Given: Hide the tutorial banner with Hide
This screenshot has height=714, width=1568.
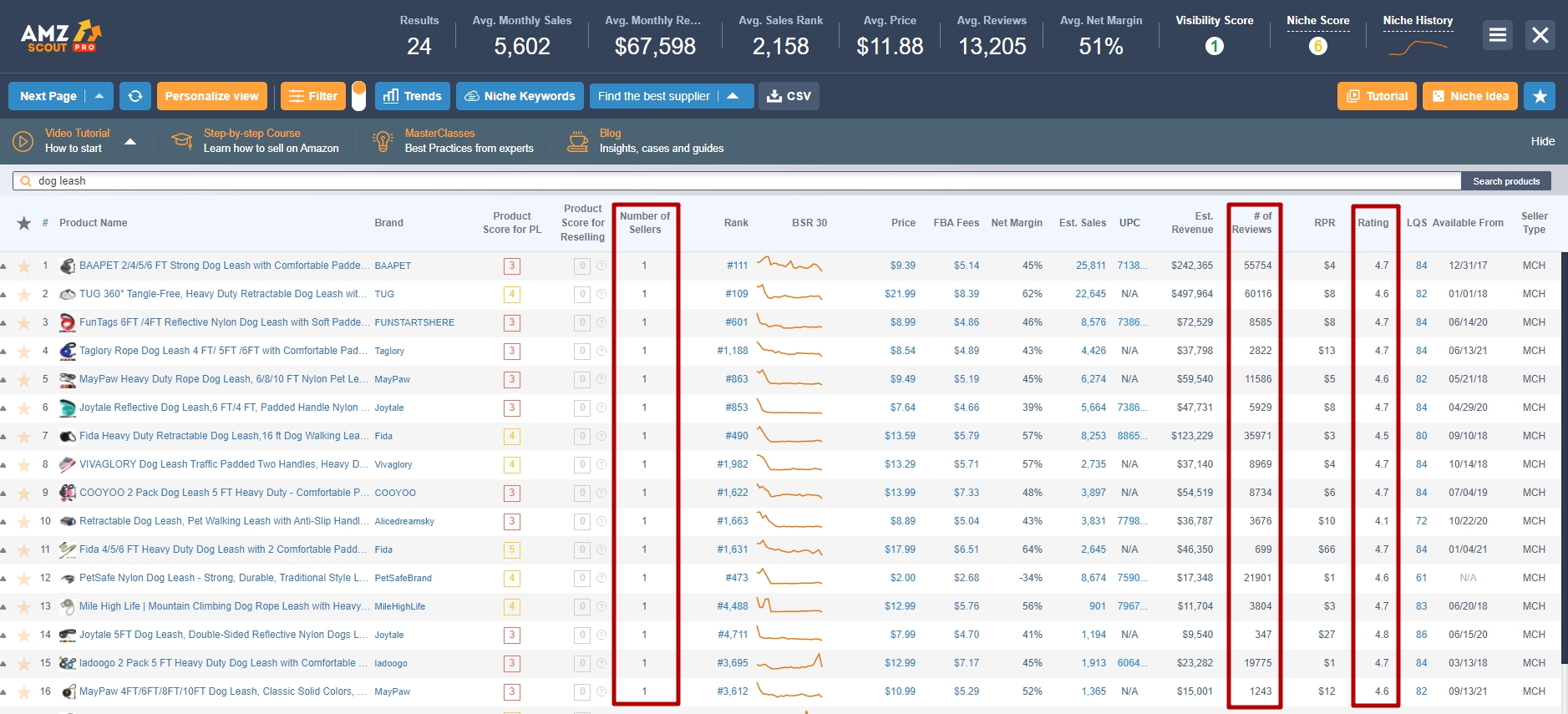Looking at the screenshot, I should (x=1543, y=141).
